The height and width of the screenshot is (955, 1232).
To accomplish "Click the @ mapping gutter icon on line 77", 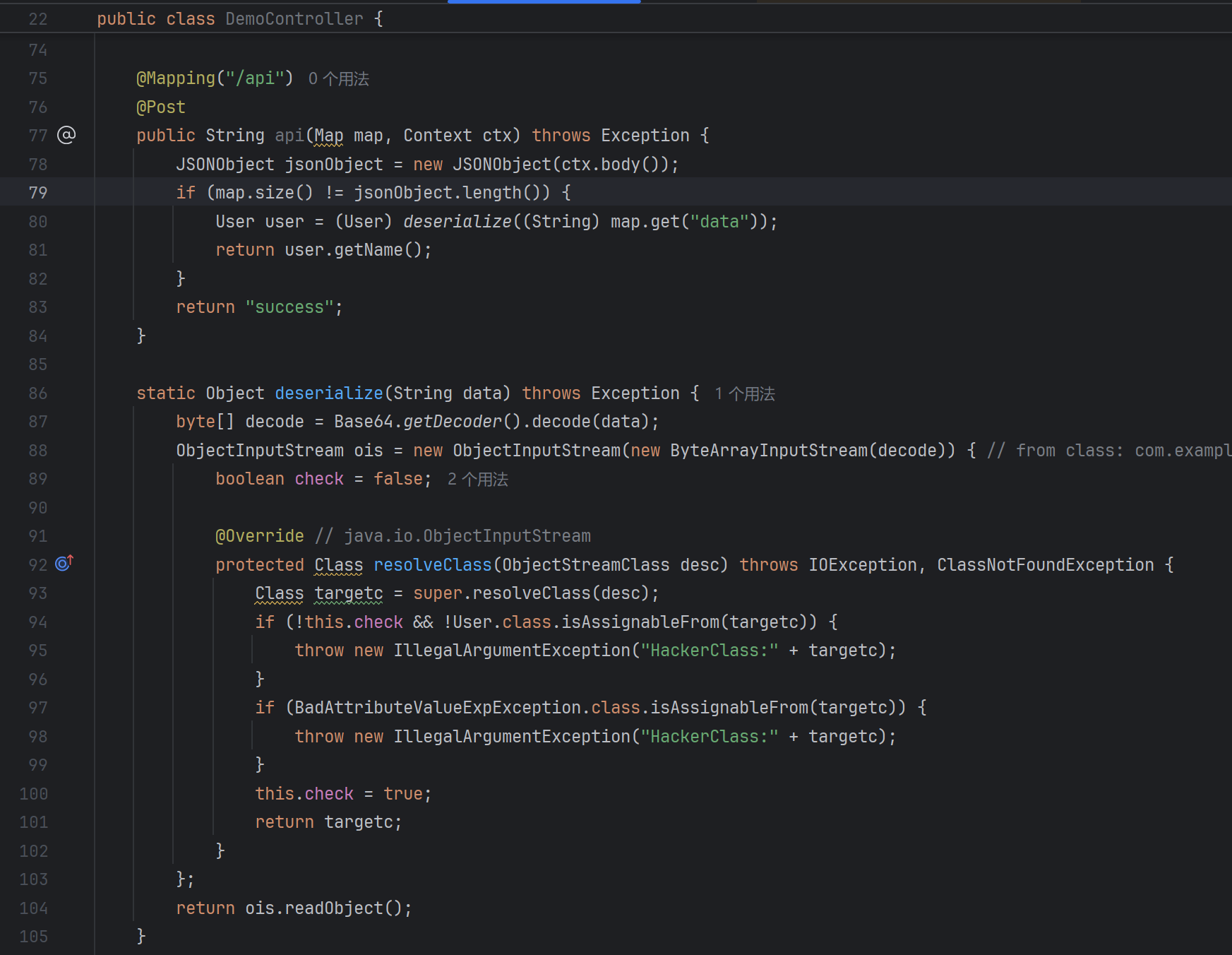I will click(66, 135).
